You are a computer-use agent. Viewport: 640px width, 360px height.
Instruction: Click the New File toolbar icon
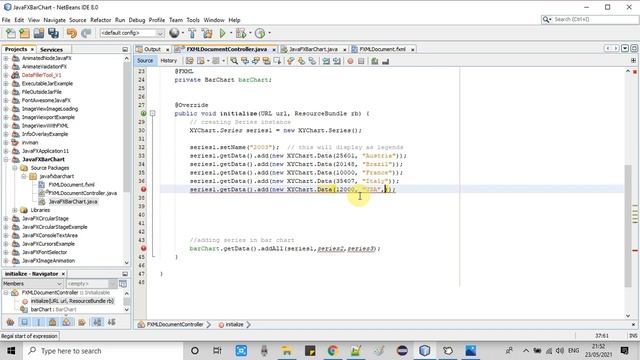(11, 33)
